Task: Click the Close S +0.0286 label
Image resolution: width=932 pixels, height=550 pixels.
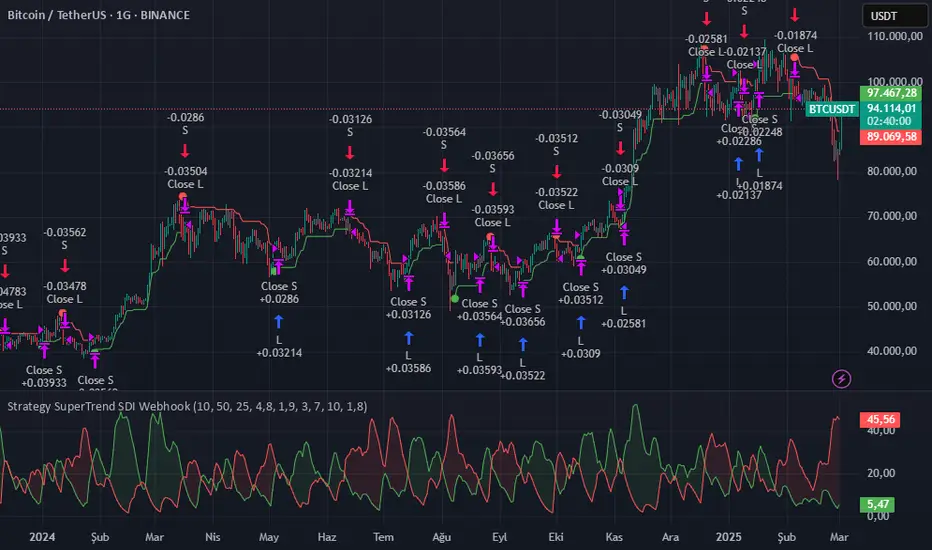Action: pos(279,293)
